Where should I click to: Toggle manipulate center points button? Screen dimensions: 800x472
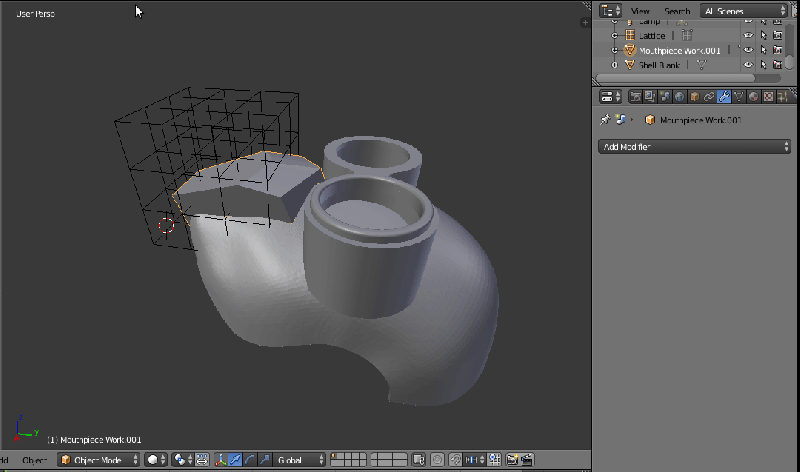(x=202, y=460)
